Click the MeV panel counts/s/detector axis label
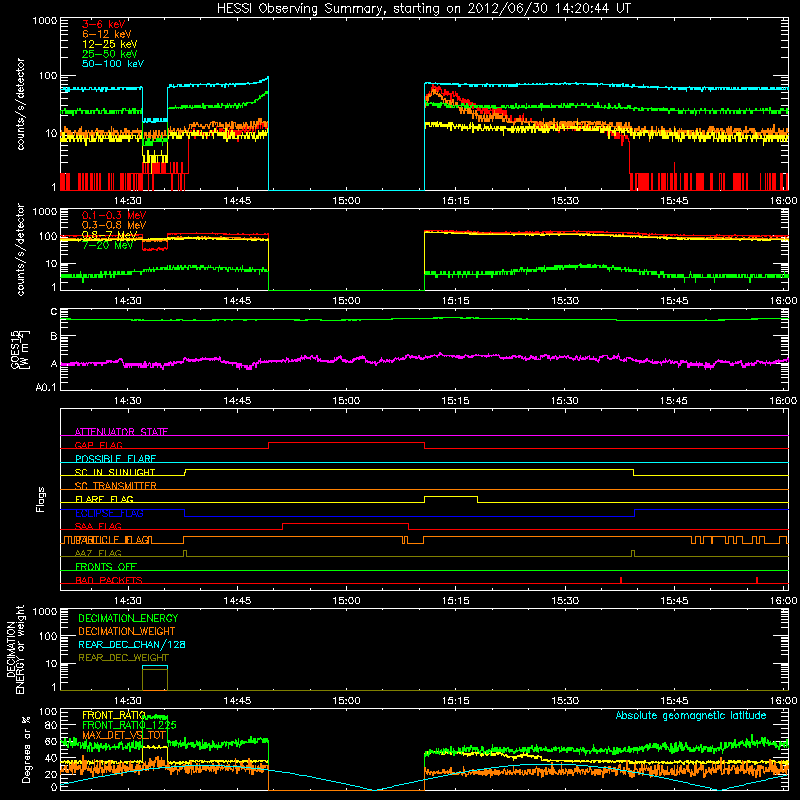Image resolution: width=800 pixels, height=800 pixels. pyautogui.click(x=20, y=249)
